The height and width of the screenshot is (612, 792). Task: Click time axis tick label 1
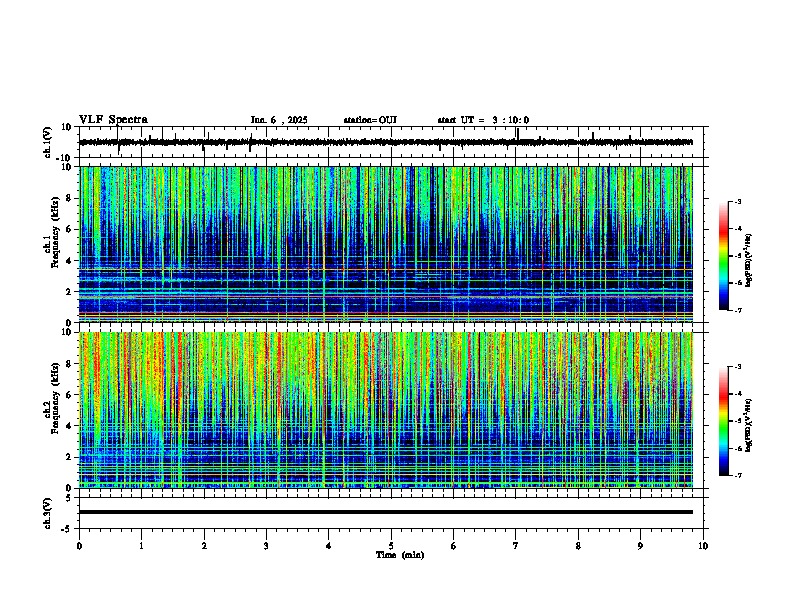(141, 546)
